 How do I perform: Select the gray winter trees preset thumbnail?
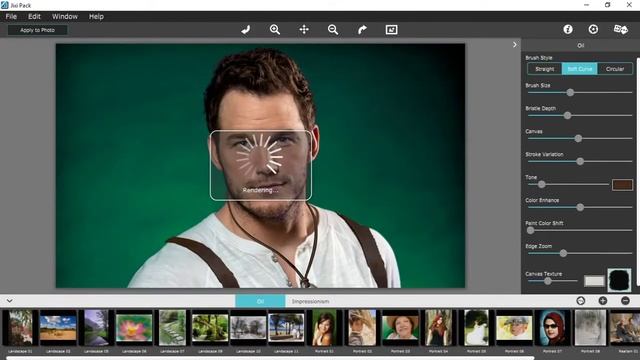pos(248,328)
